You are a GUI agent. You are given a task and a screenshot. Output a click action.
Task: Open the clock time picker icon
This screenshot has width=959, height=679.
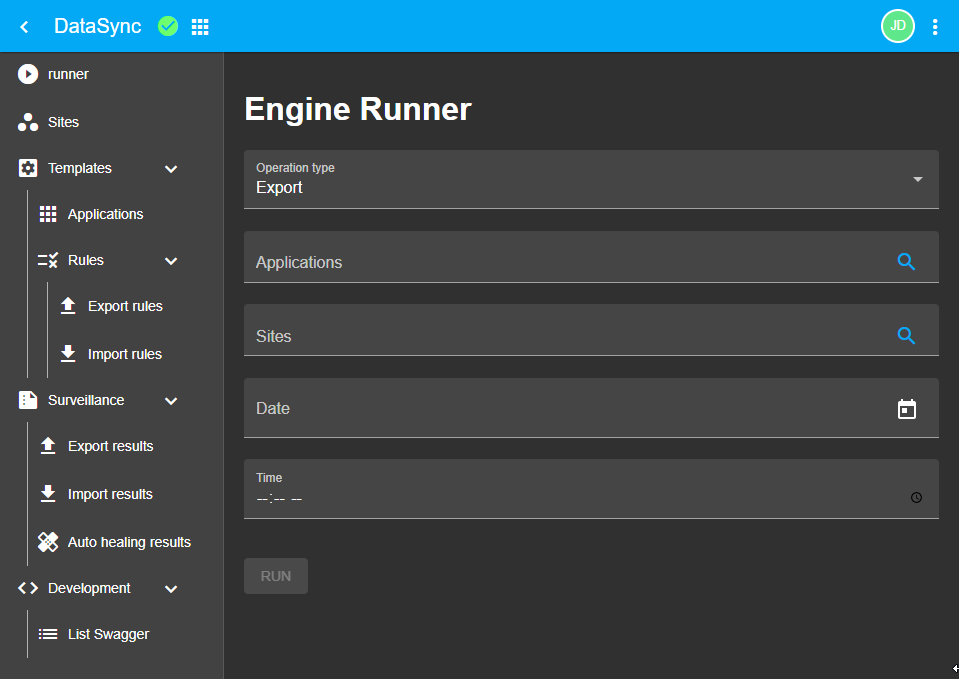coord(916,497)
